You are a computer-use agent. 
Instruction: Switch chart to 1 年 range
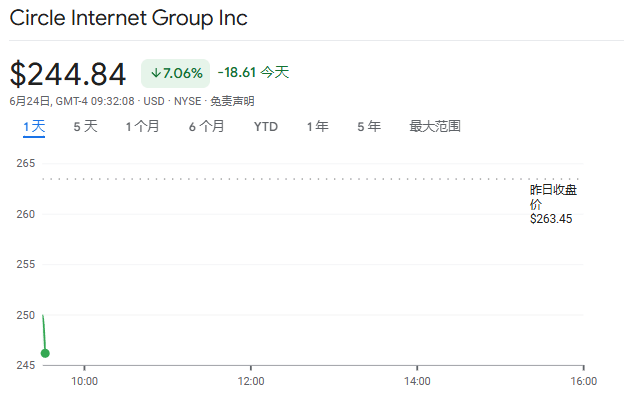pos(318,127)
